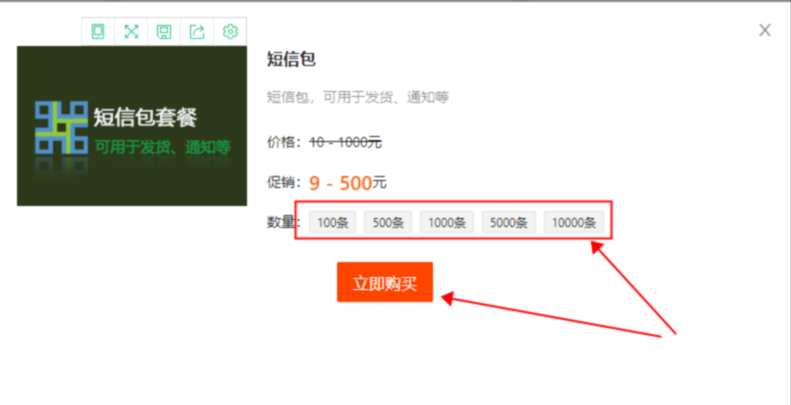Click the save disk icon in the toolbar

tap(164, 32)
